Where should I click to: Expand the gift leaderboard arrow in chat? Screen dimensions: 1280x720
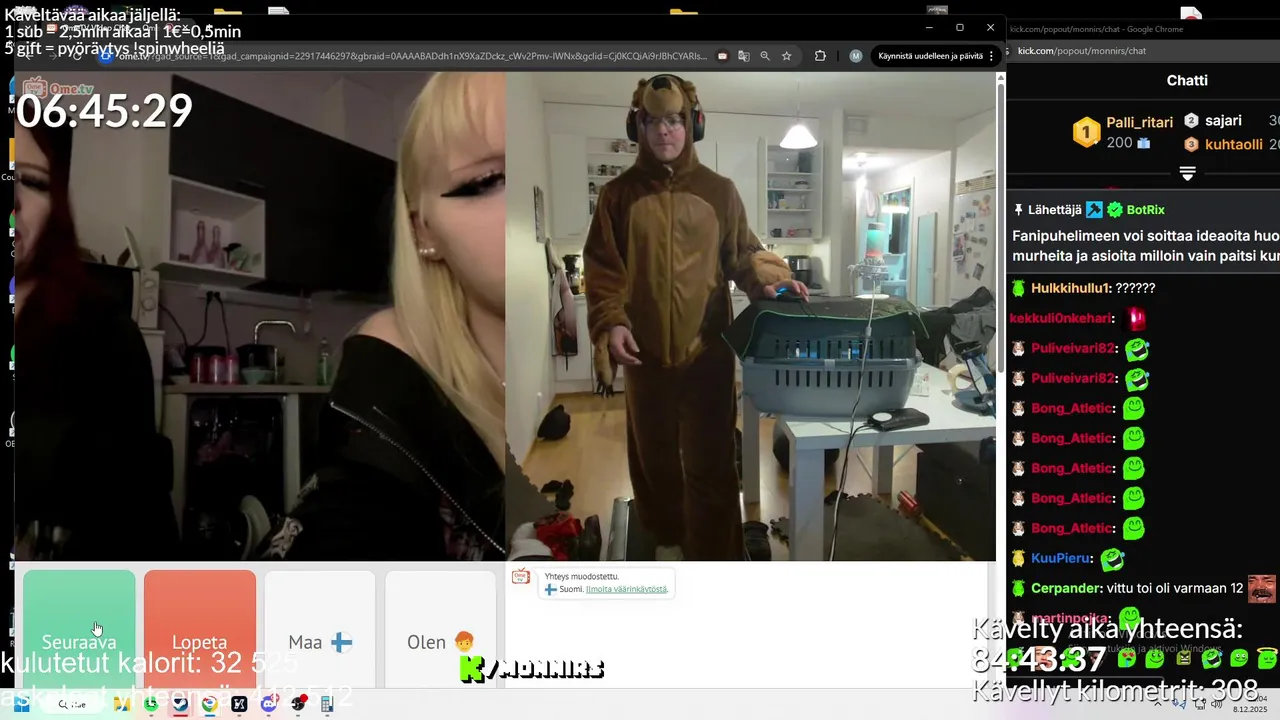(1187, 173)
